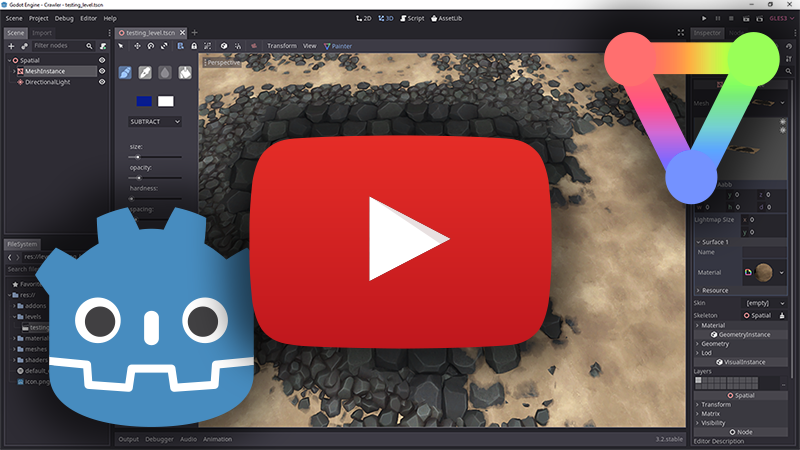The height and width of the screenshot is (450, 800).
Task: Click the lock selected object icon
Action: [194, 46]
